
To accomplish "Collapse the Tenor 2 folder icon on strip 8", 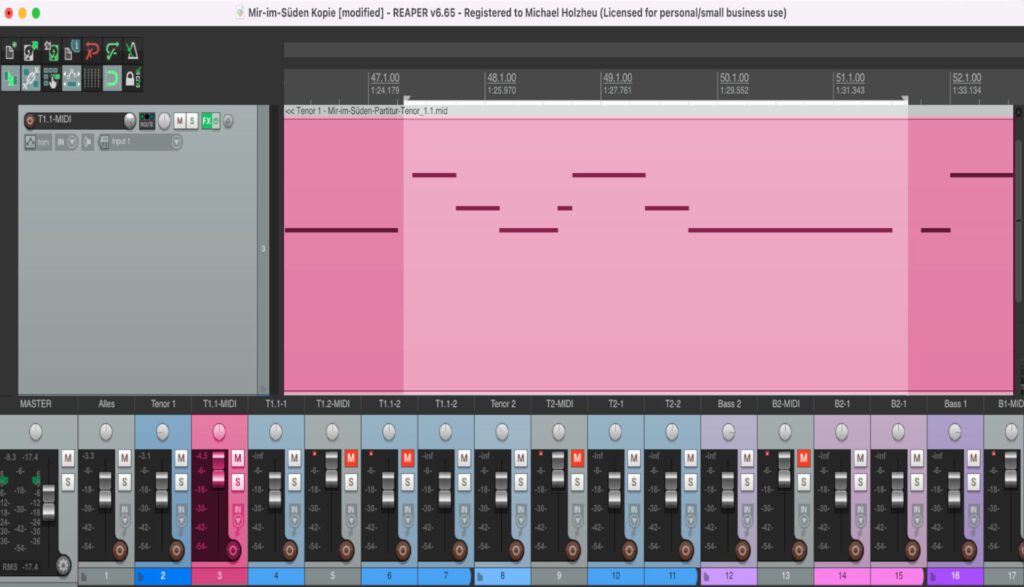I will [x=480, y=576].
